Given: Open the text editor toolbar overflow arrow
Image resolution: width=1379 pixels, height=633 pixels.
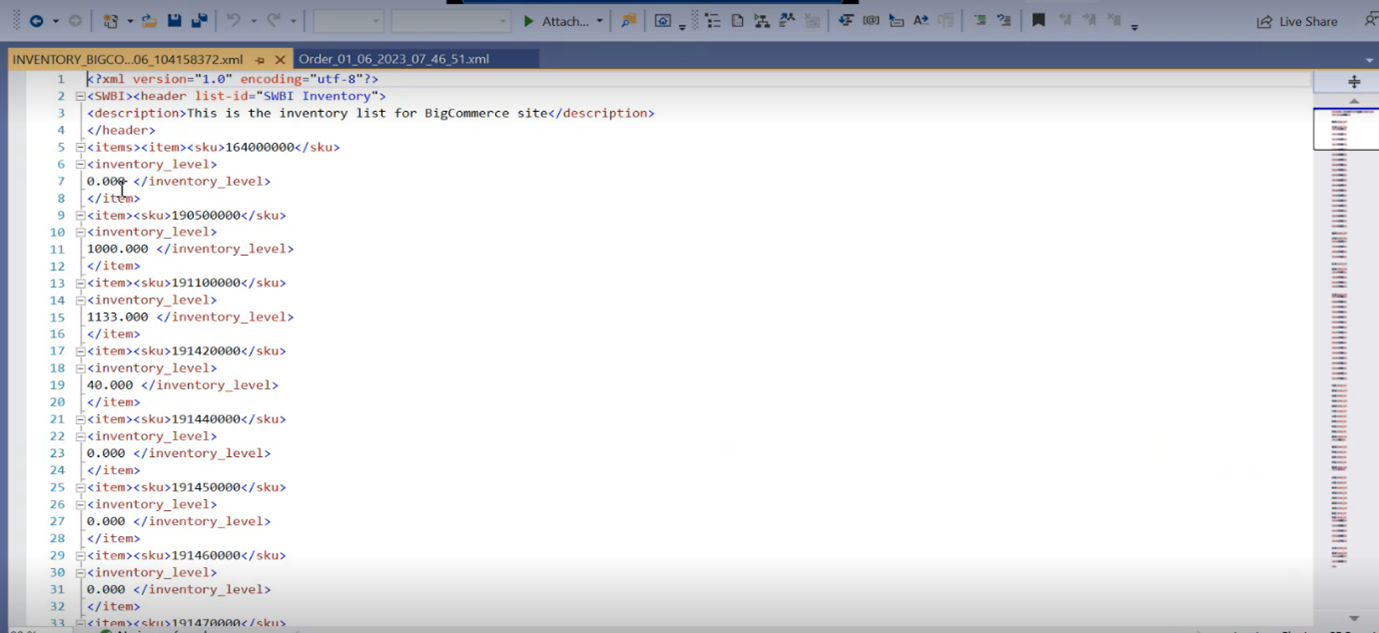Looking at the screenshot, I should click(1134, 26).
